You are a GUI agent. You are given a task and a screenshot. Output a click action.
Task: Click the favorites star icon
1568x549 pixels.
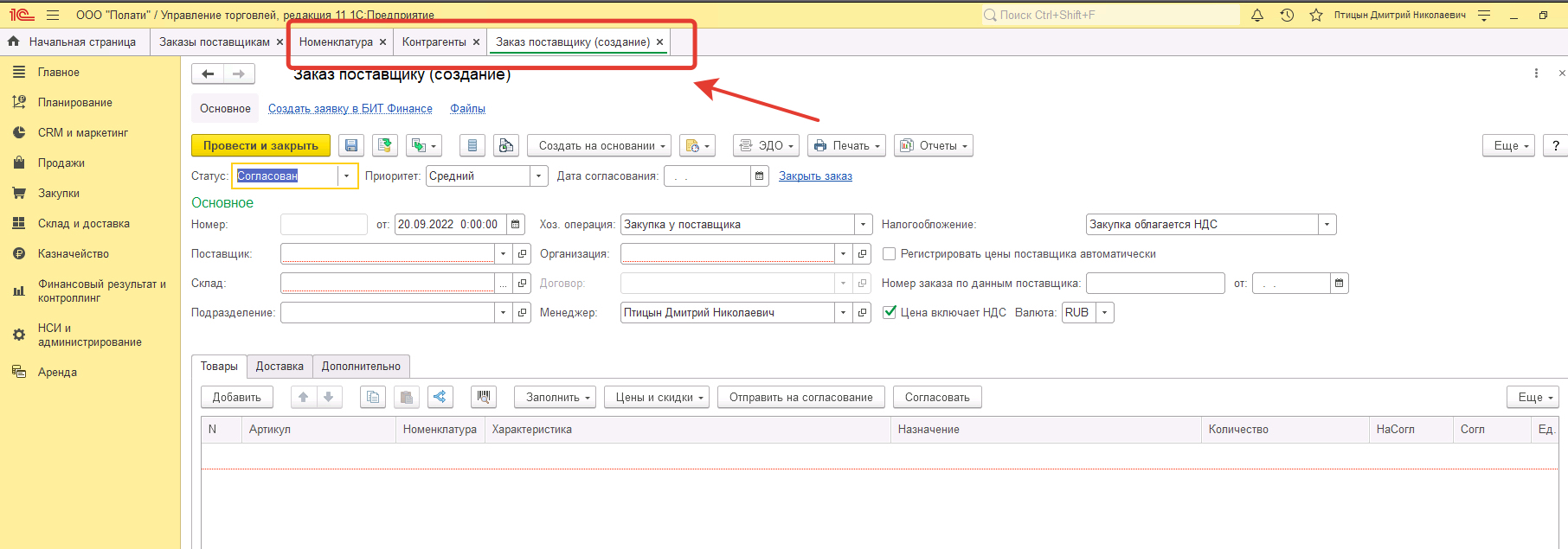tap(1315, 16)
